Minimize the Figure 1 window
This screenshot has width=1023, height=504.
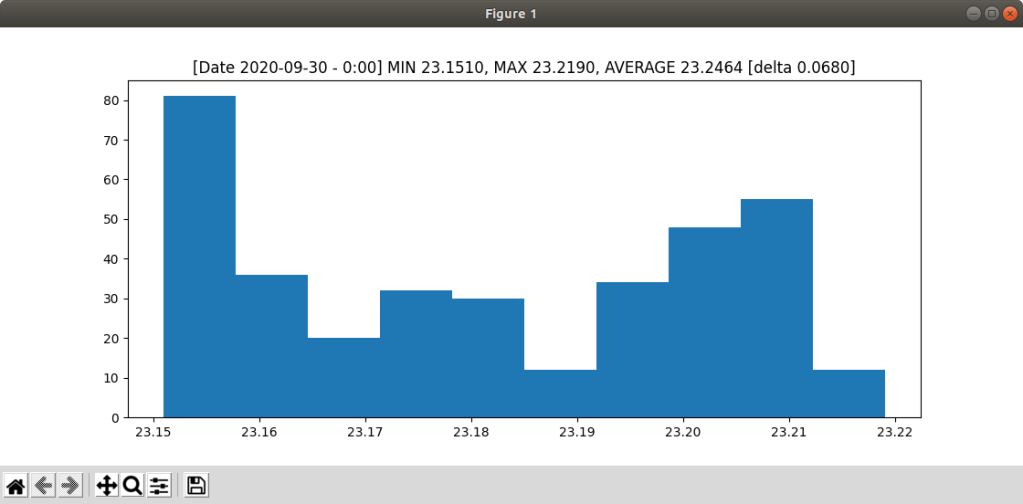pyautogui.click(x=973, y=13)
